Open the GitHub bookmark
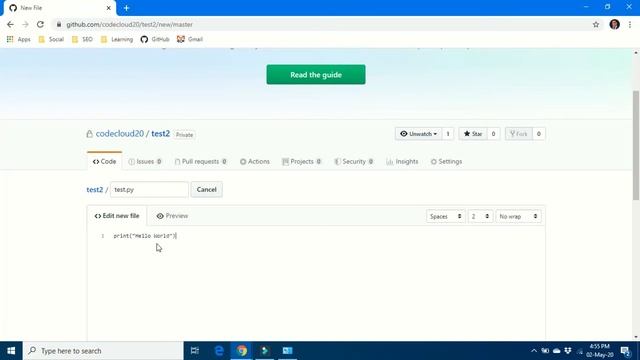This screenshot has height=360, width=640. pos(155,39)
